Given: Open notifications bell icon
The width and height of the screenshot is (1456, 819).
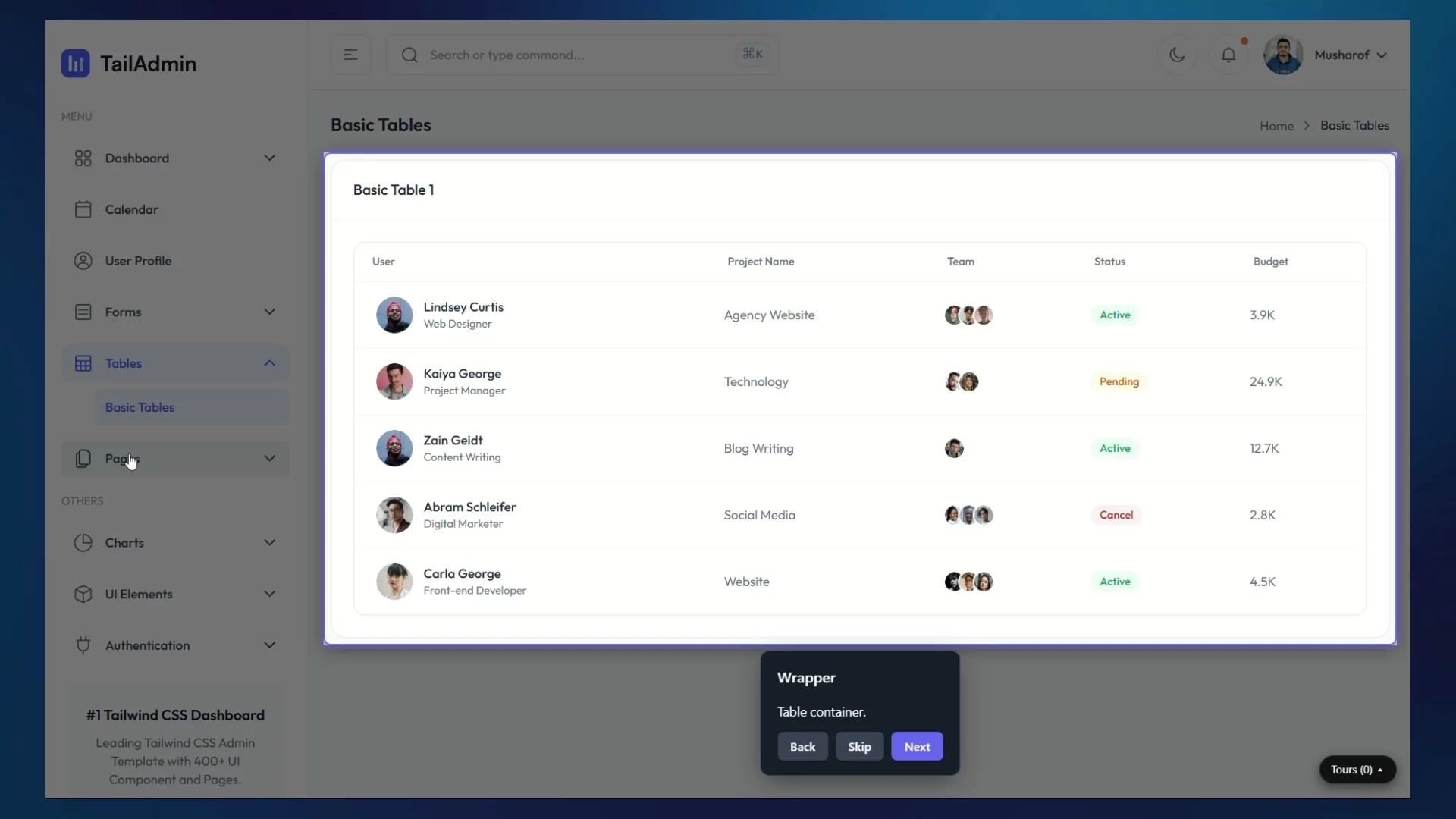Looking at the screenshot, I should tap(1228, 55).
